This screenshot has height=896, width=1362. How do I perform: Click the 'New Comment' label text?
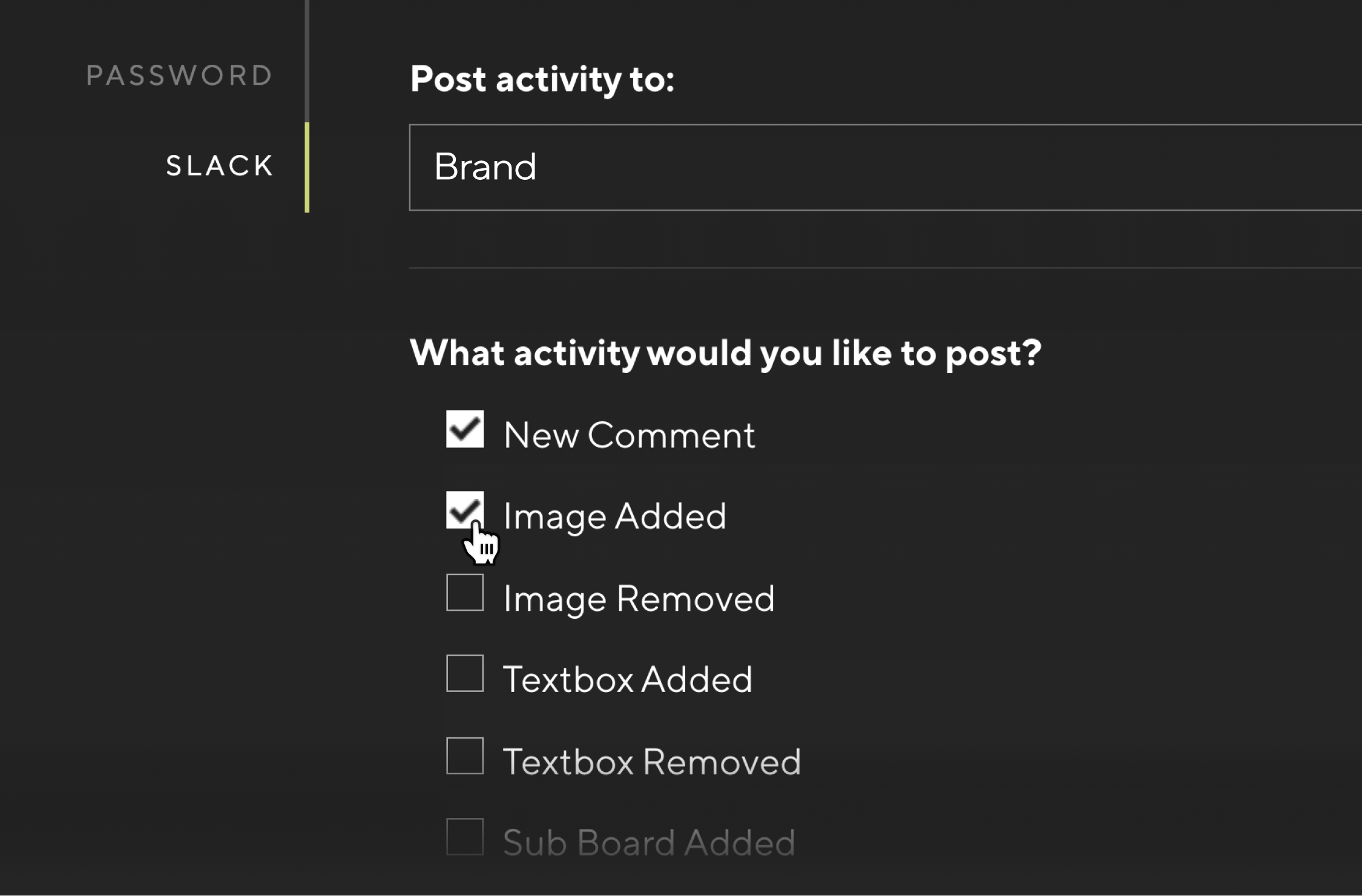coord(630,435)
